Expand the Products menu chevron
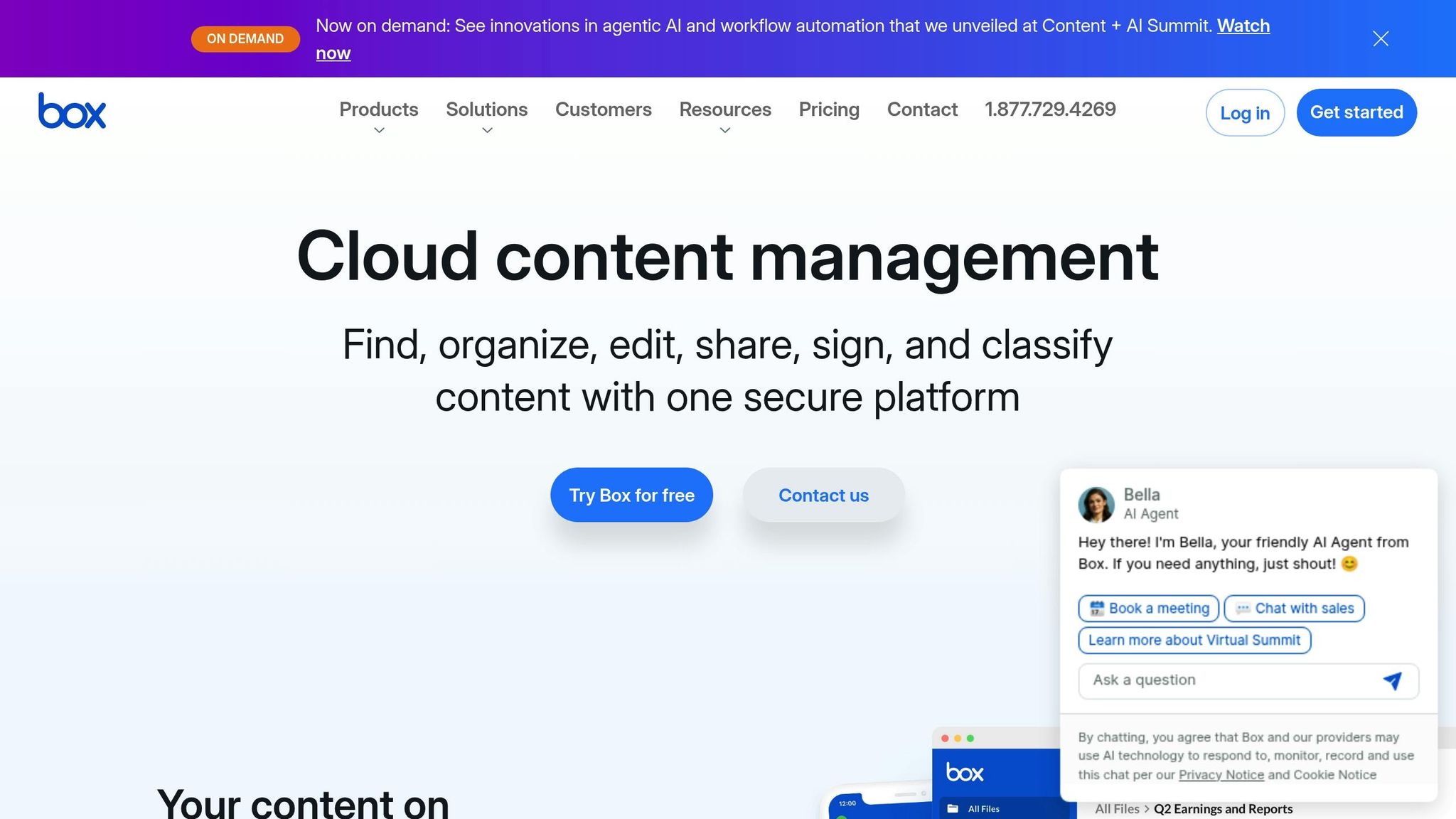This screenshot has height=819, width=1456. click(x=379, y=130)
